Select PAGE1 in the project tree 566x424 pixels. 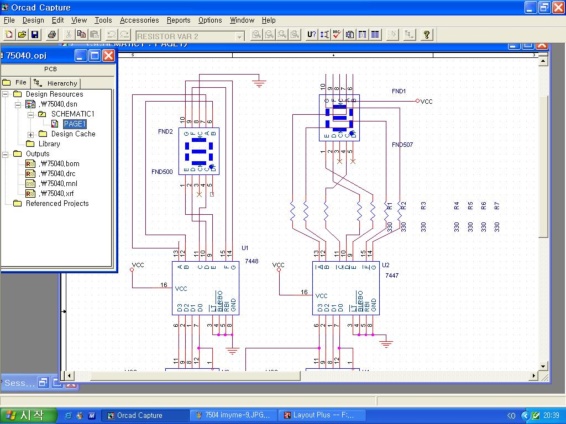point(74,124)
